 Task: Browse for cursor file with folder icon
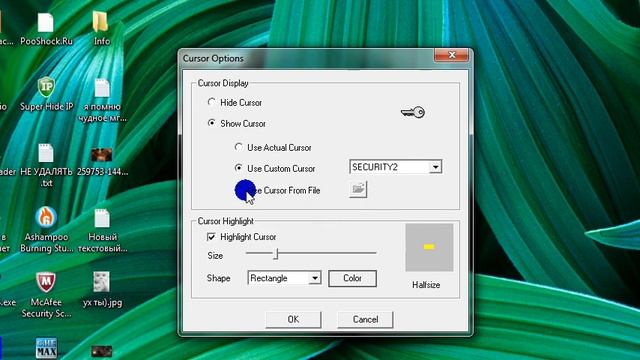click(358, 189)
